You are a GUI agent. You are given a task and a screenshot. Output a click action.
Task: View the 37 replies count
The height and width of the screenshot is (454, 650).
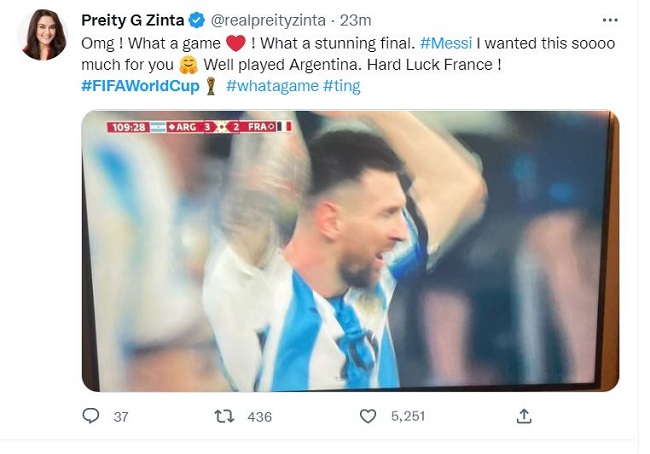coord(121,416)
